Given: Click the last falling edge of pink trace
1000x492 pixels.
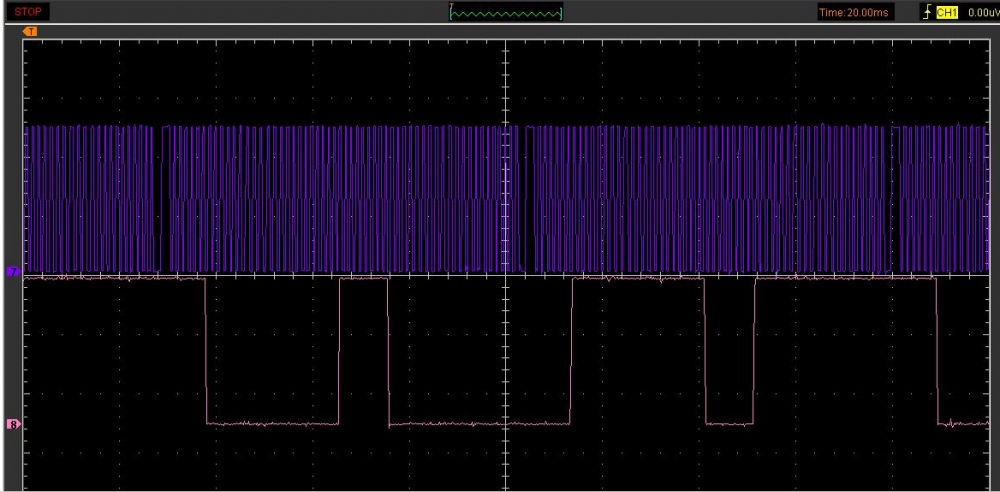Looking at the screenshot, I should (x=936, y=350).
